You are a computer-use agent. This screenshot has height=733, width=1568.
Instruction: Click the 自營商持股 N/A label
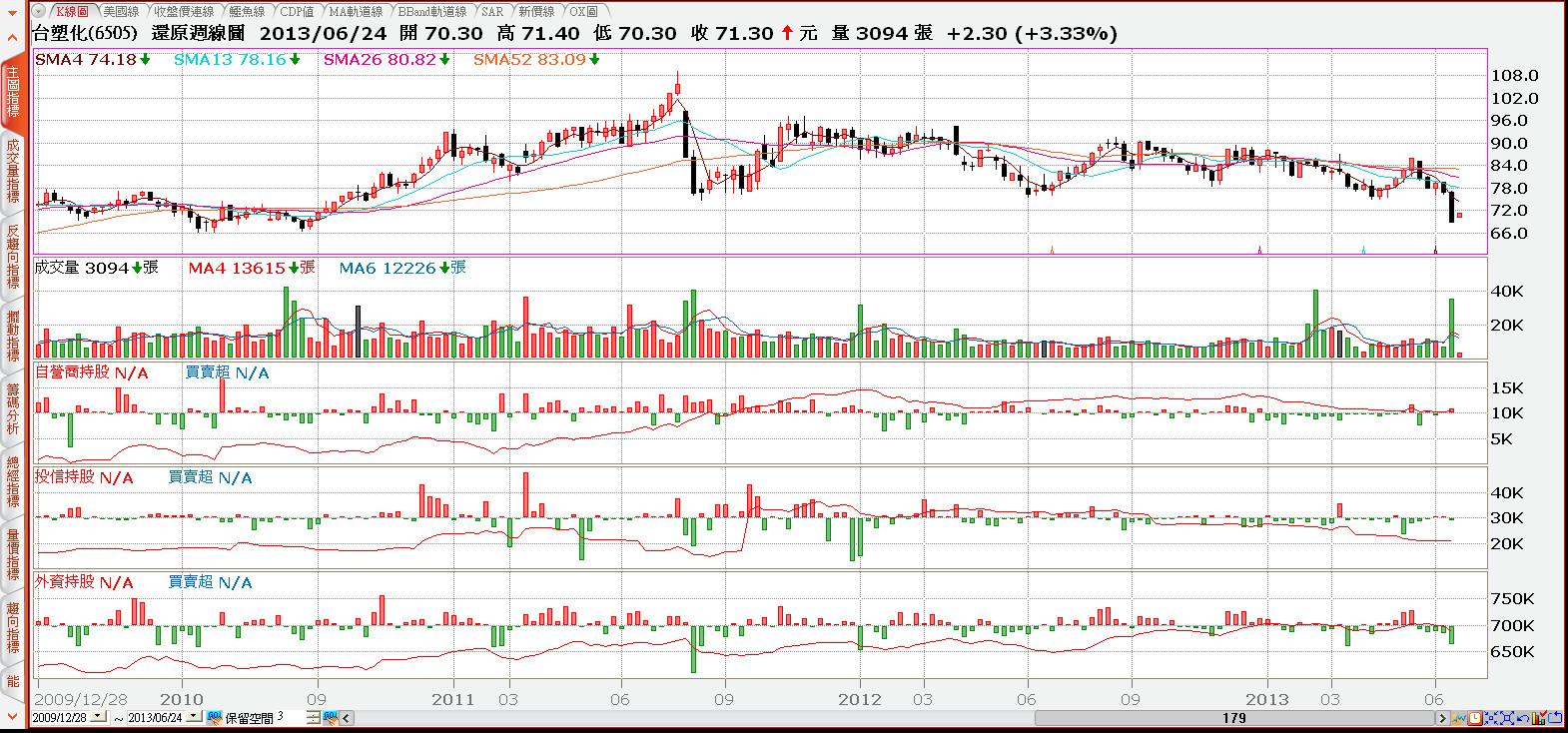tap(91, 372)
